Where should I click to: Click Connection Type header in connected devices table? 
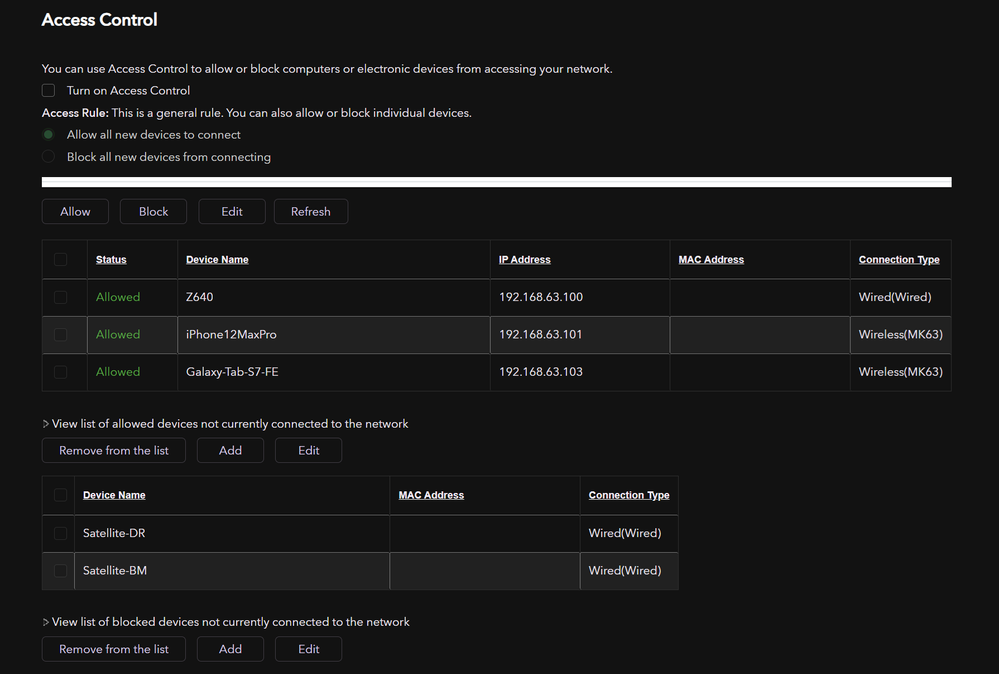[x=898, y=260]
